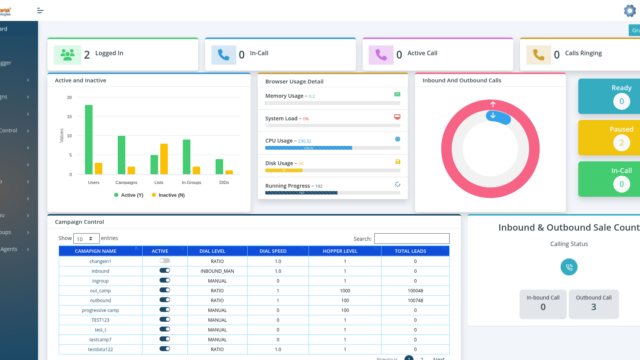Click the blue CPU Usage chip icon

[x=398, y=139]
